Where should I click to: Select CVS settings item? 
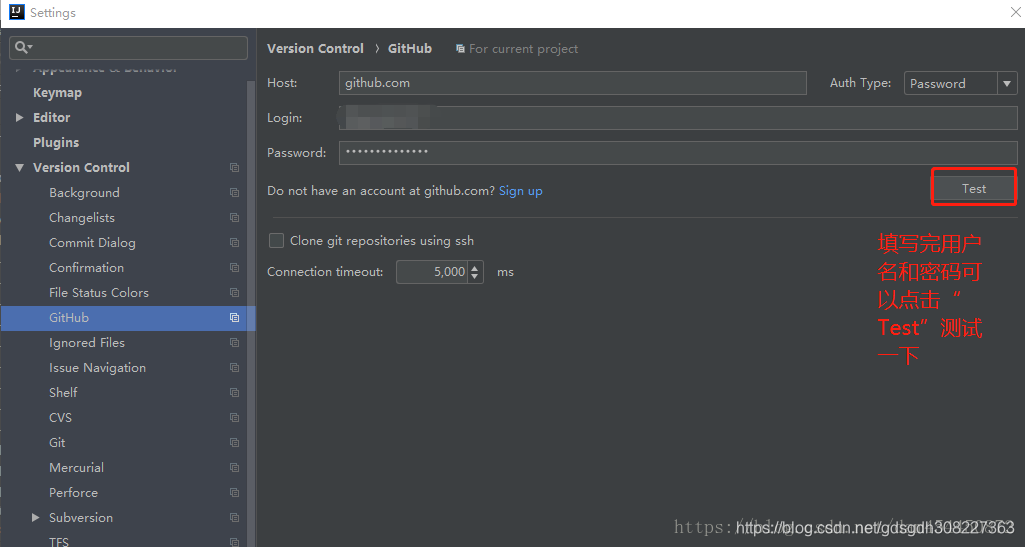click(61, 418)
